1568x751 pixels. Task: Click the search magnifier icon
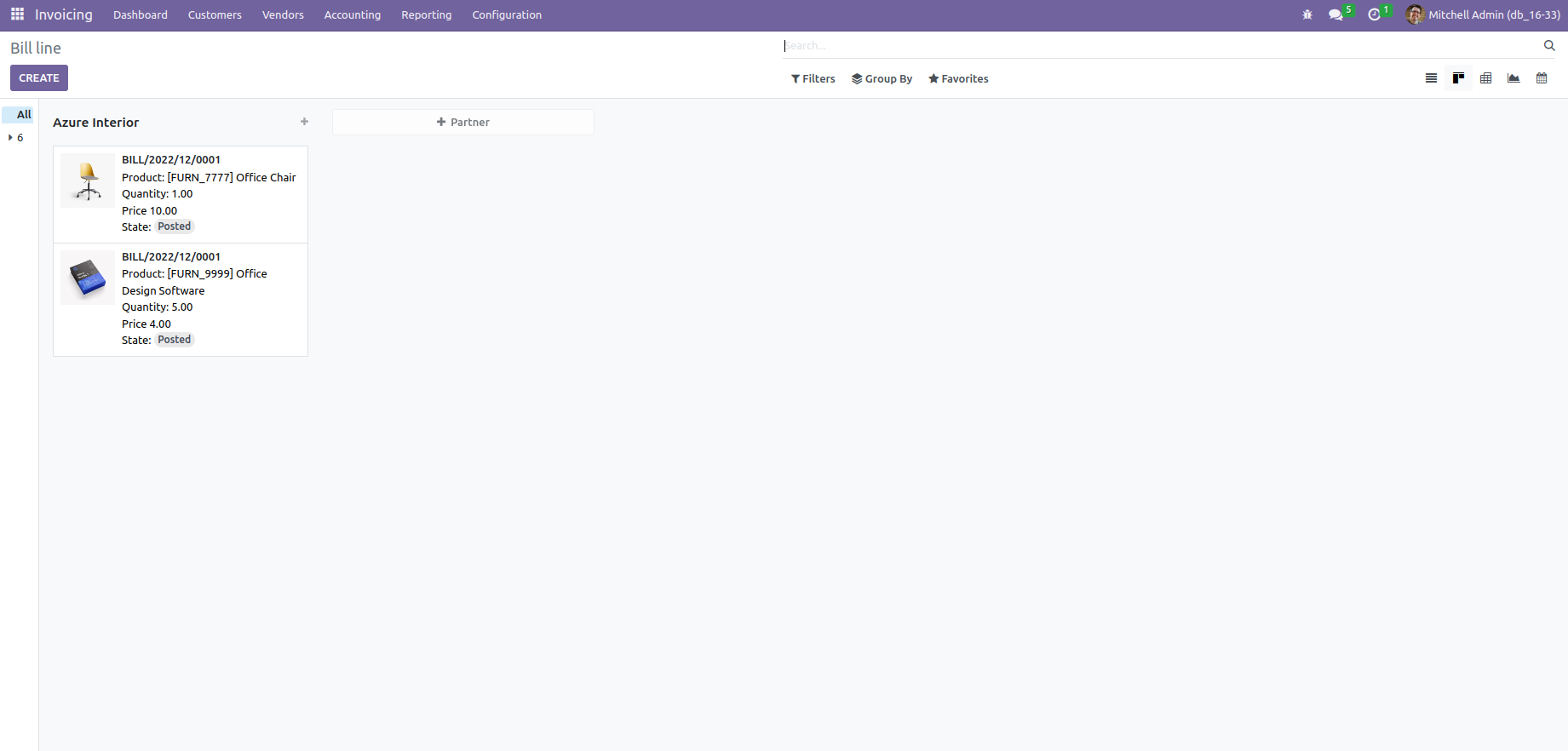[1549, 45]
